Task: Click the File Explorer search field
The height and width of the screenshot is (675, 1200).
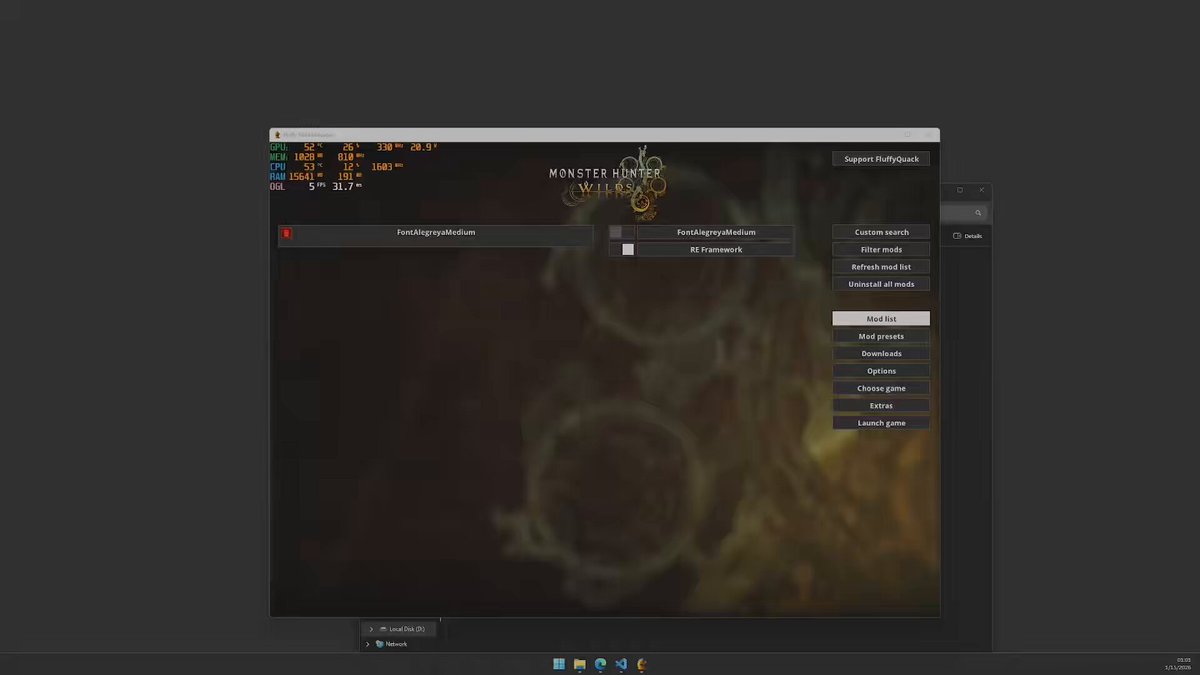Action: 964,213
